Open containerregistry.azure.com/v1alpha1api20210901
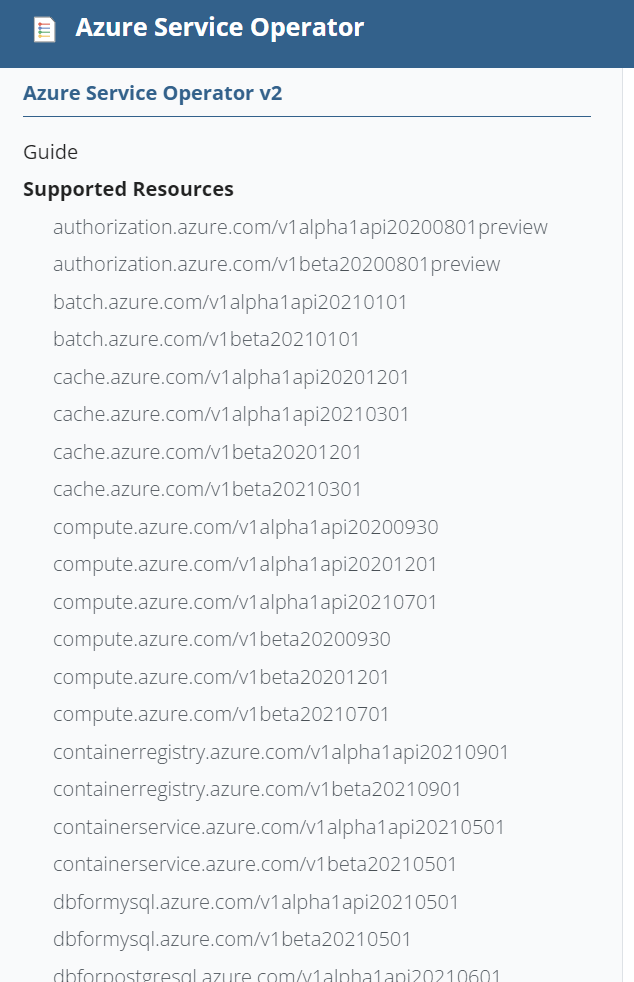 click(x=282, y=751)
